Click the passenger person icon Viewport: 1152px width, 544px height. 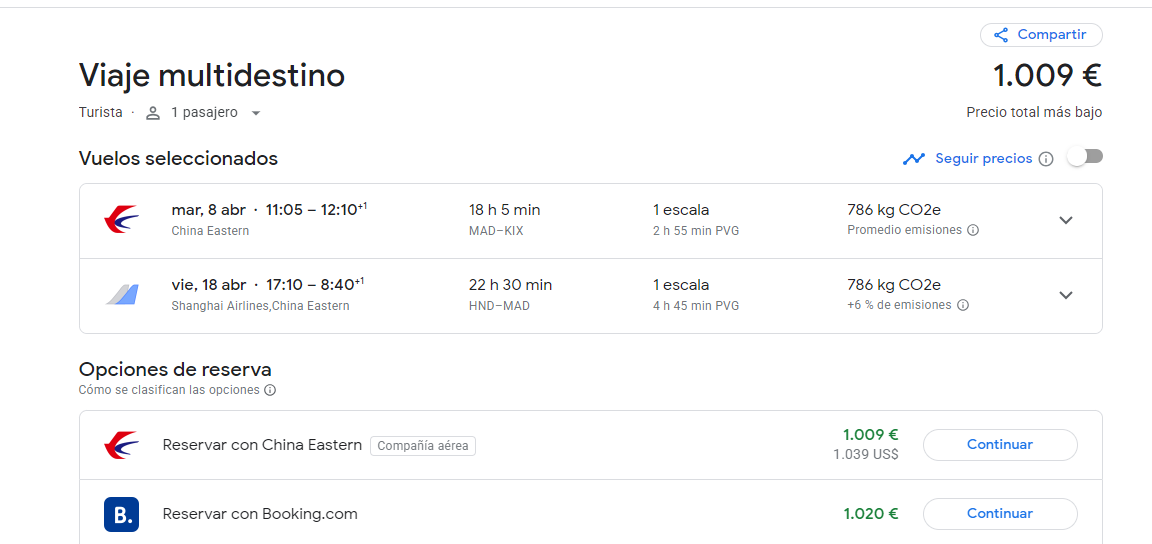point(153,113)
